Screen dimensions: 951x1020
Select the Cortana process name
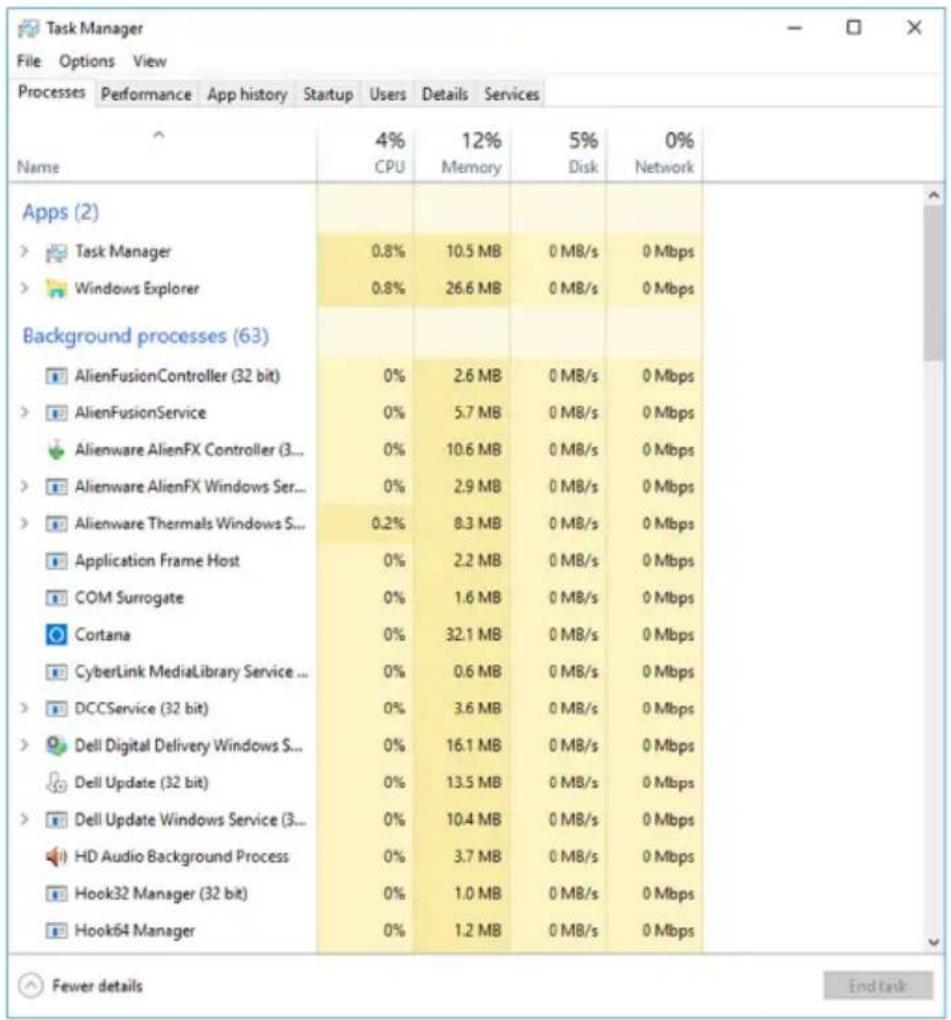(x=102, y=635)
